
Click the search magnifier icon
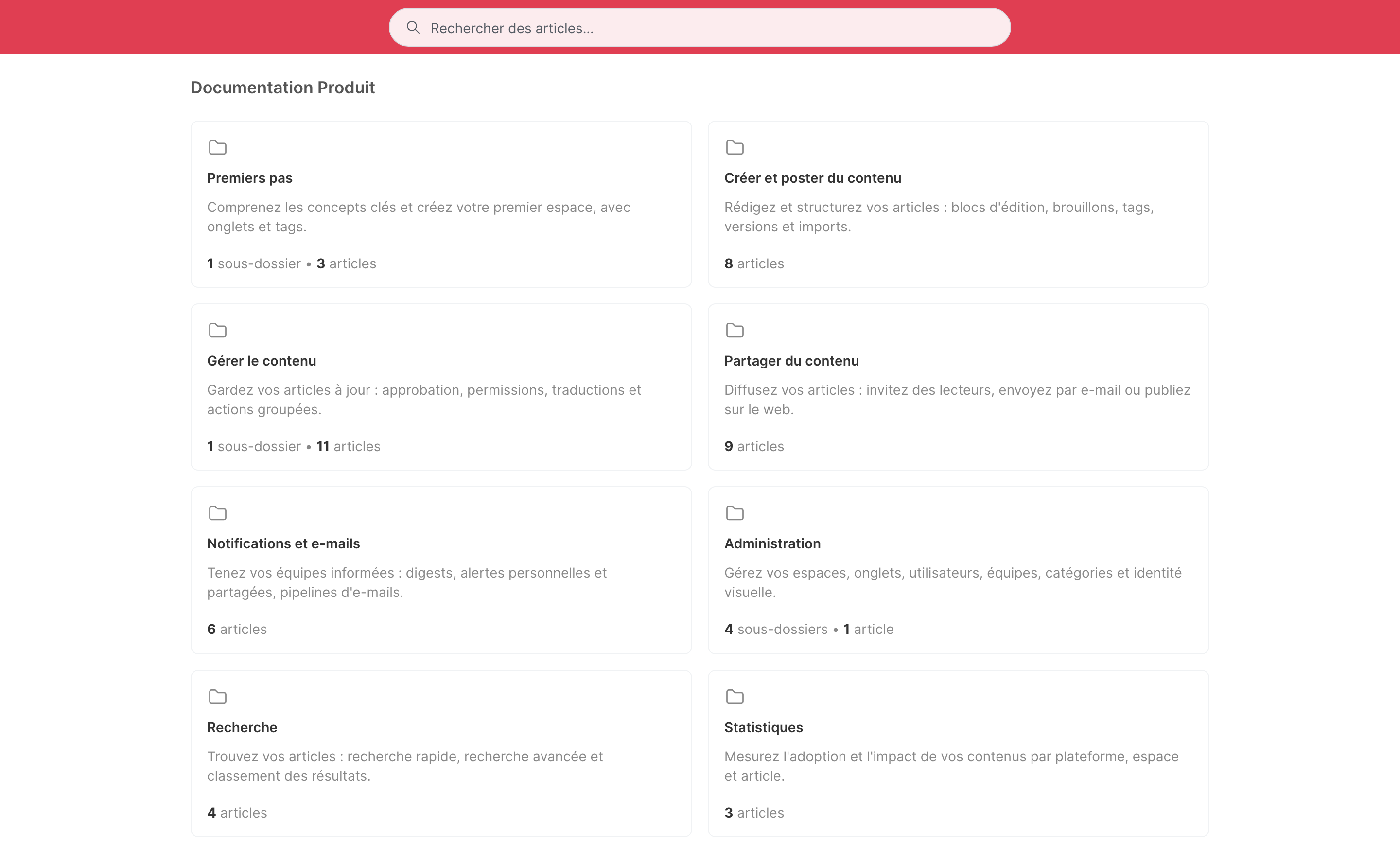pos(413,28)
